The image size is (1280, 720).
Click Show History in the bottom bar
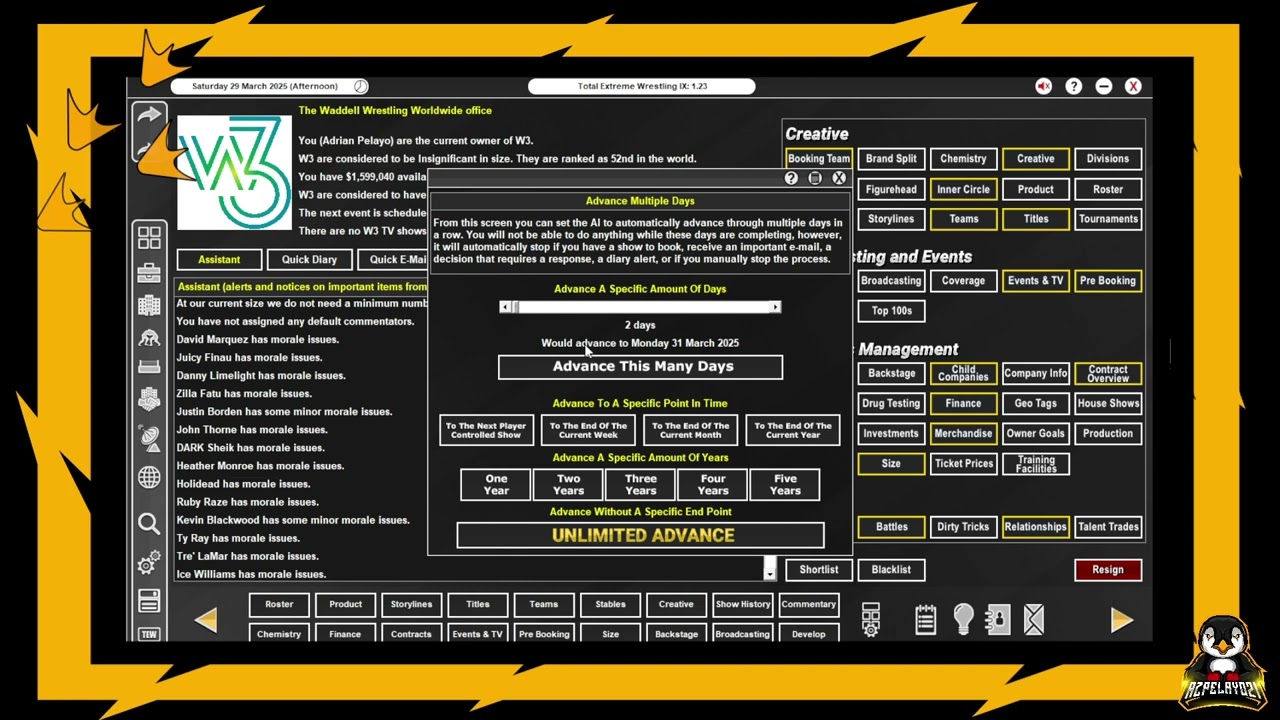pos(742,604)
